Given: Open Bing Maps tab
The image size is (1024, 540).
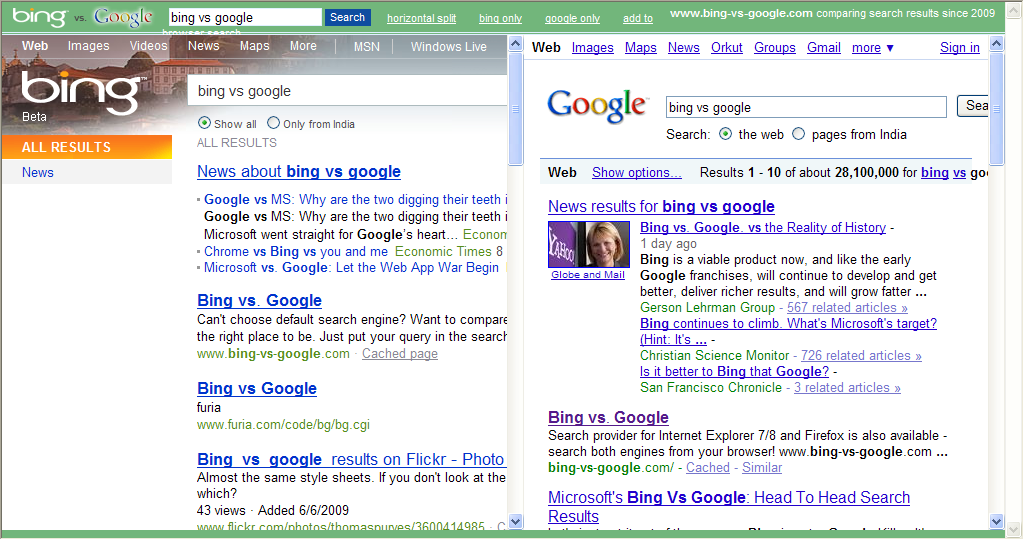Looking at the screenshot, I should click(254, 46).
